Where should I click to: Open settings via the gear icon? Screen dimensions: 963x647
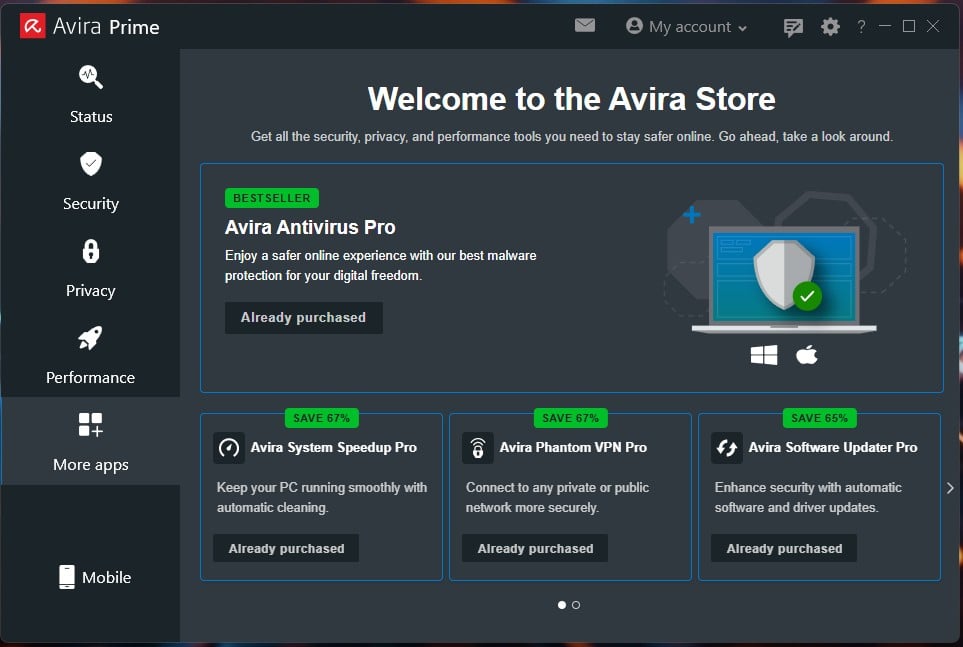tap(830, 26)
